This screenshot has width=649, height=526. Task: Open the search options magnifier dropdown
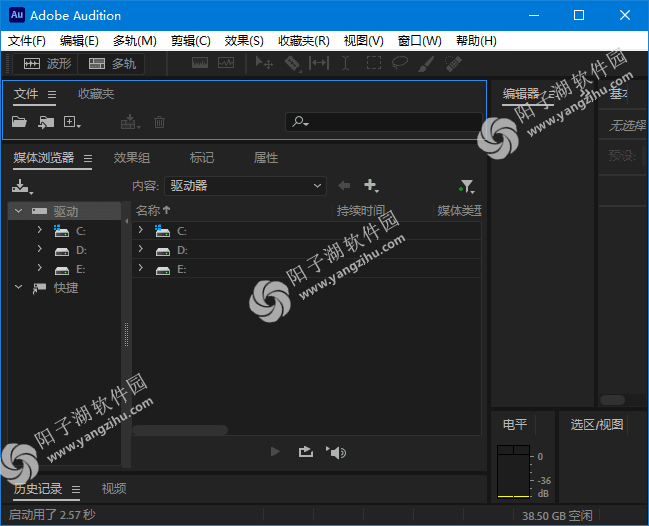(300, 122)
